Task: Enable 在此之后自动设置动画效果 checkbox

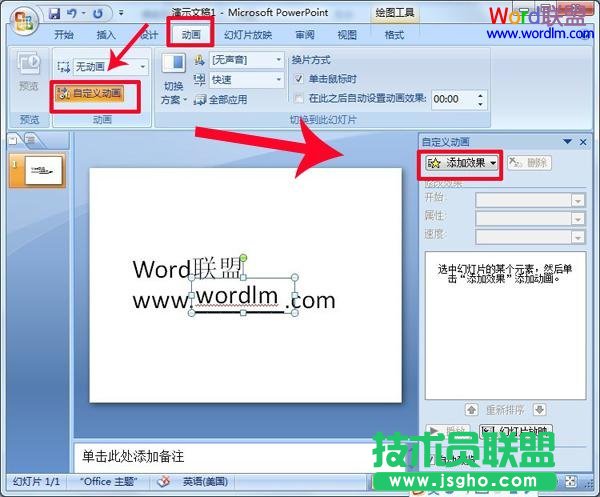Action: point(299,98)
